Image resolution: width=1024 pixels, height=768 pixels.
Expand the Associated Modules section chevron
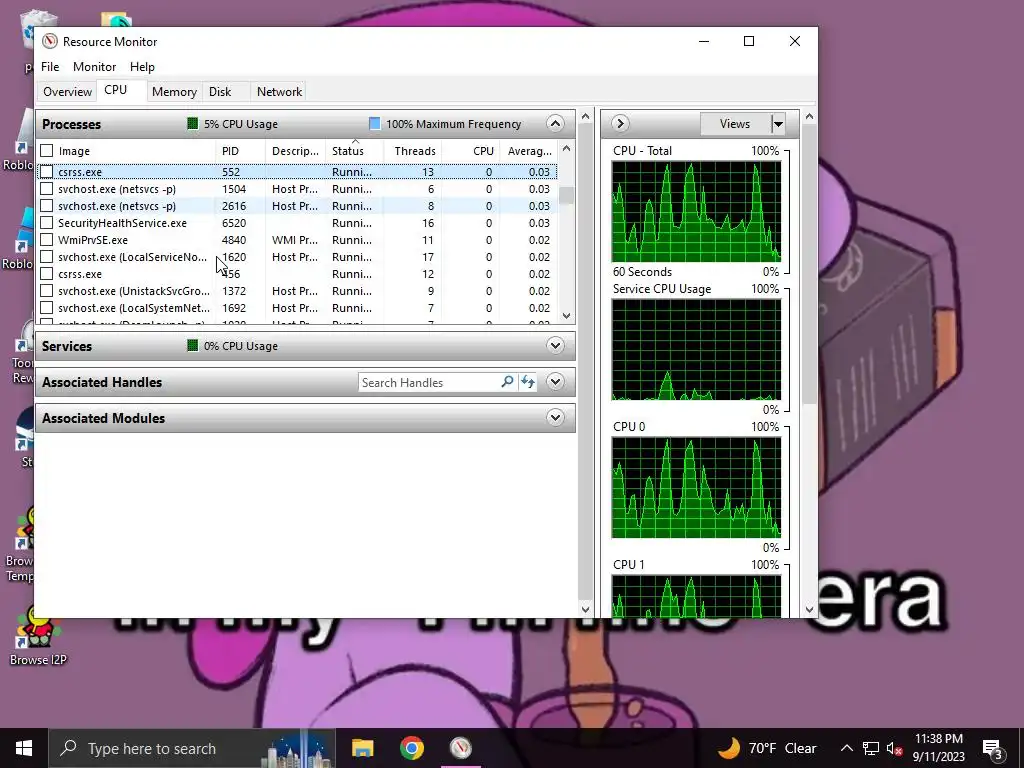click(555, 417)
